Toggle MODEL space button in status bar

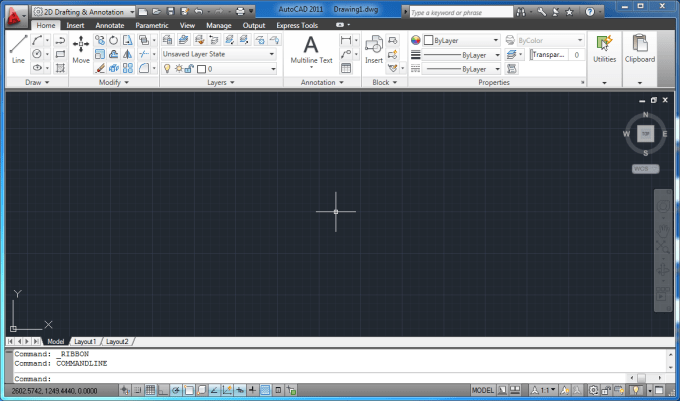pyautogui.click(x=483, y=390)
